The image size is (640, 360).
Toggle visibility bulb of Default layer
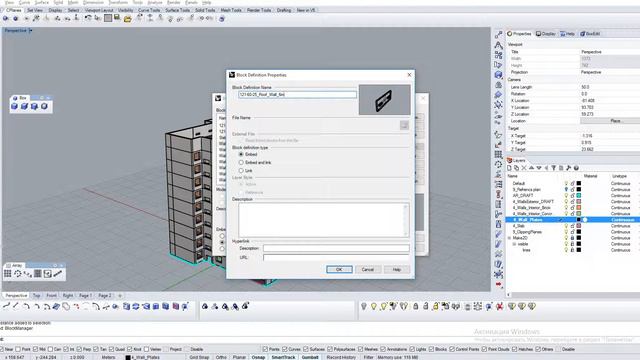point(566,184)
